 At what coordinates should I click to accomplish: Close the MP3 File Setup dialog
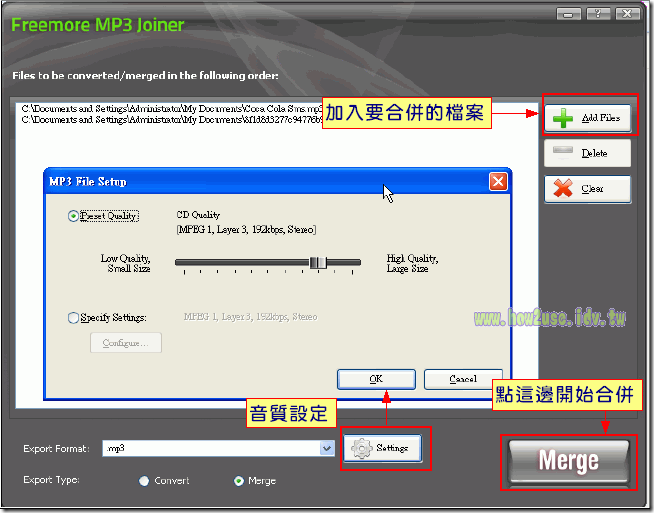[497, 181]
